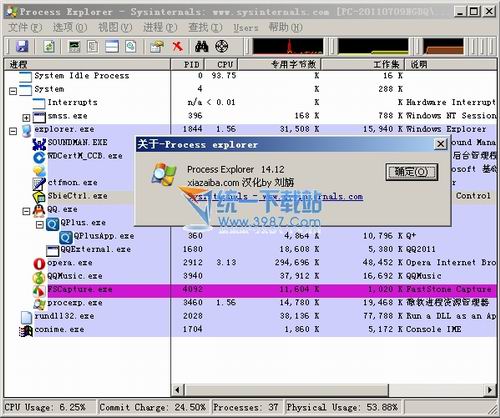500x418 pixels.
Task: Select the QQExternal.exe row
Action: tap(250, 249)
